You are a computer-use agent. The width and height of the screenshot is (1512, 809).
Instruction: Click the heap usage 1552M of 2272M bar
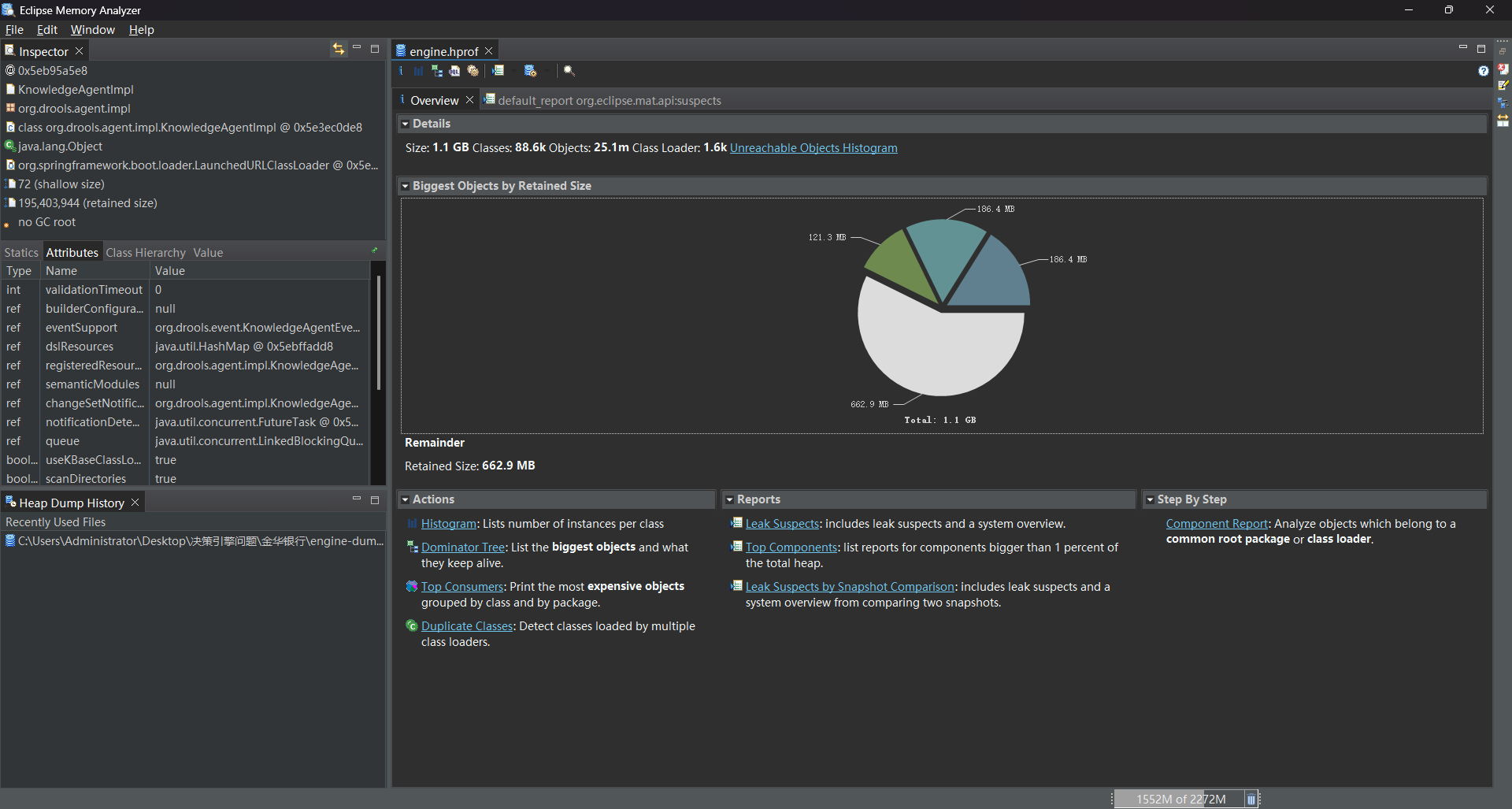[1179, 800]
